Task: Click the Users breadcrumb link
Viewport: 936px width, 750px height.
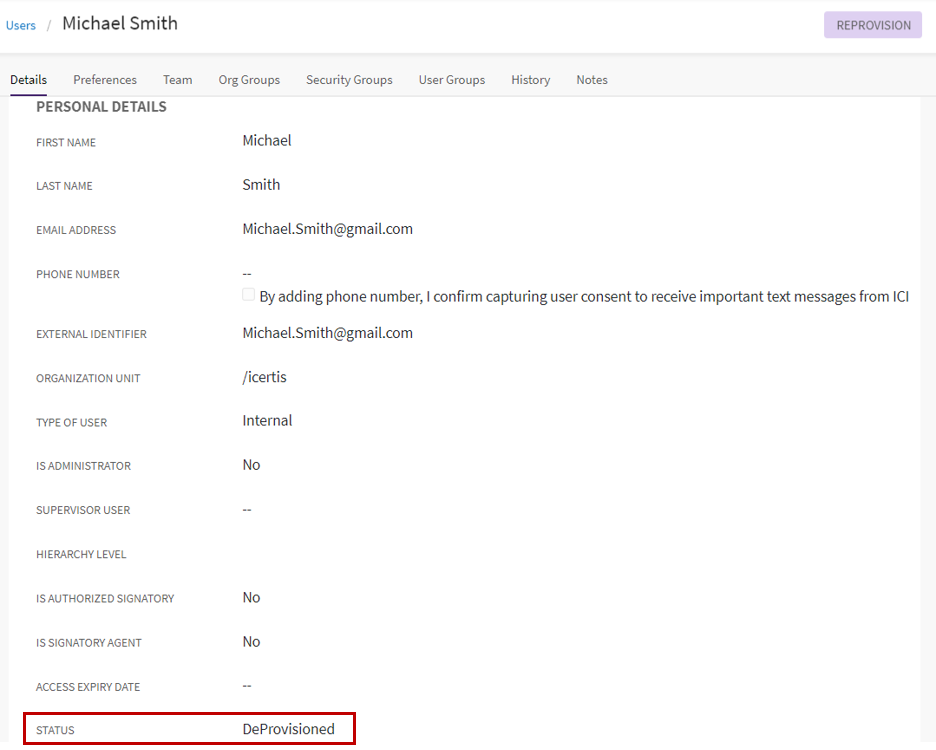Action: [x=21, y=25]
